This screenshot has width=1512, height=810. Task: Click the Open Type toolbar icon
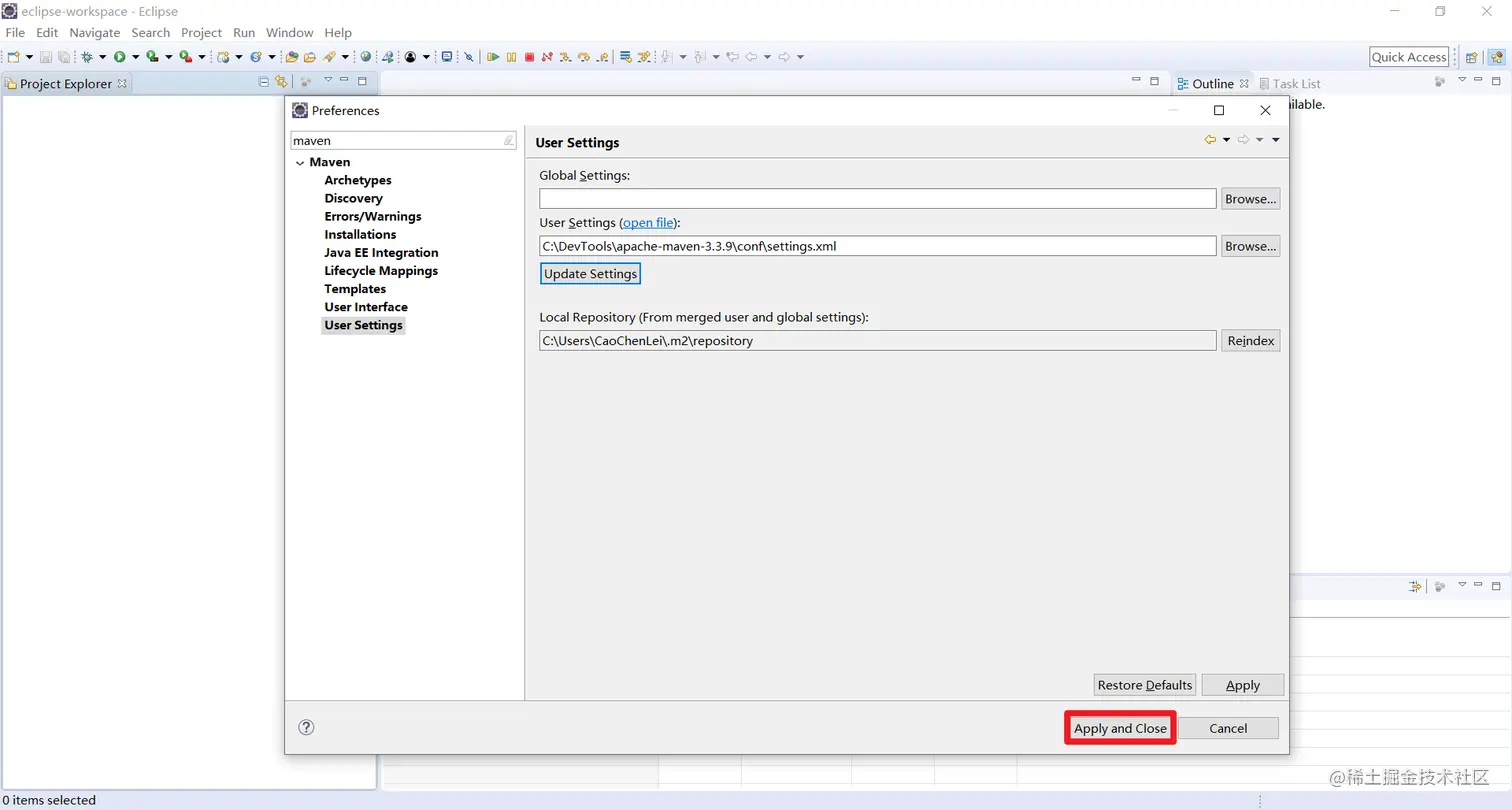coord(292,57)
